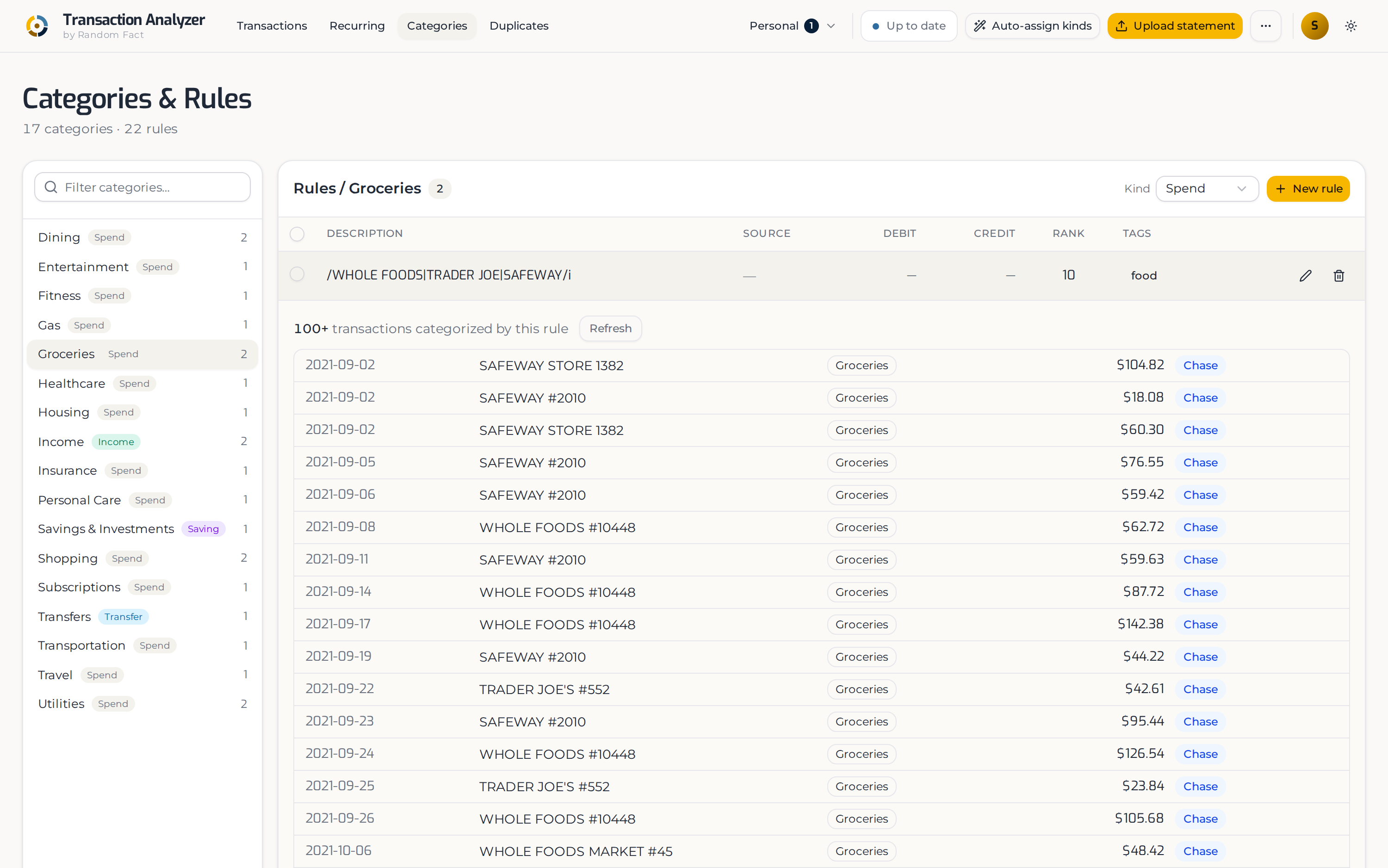This screenshot has width=1388, height=868.
Task: Click the $76.55 SAFEWAY #2010 amount
Action: 1142,462
